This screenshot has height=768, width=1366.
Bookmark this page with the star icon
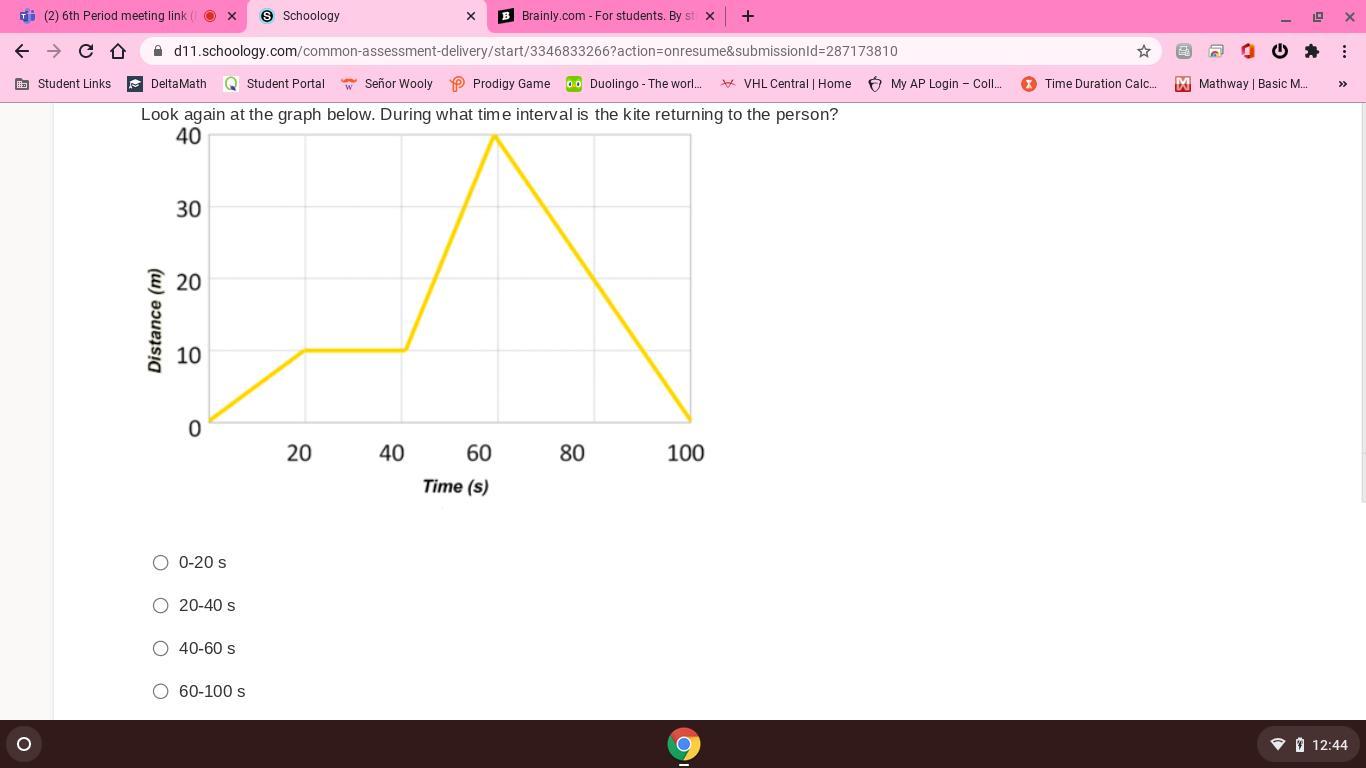[x=1144, y=51]
